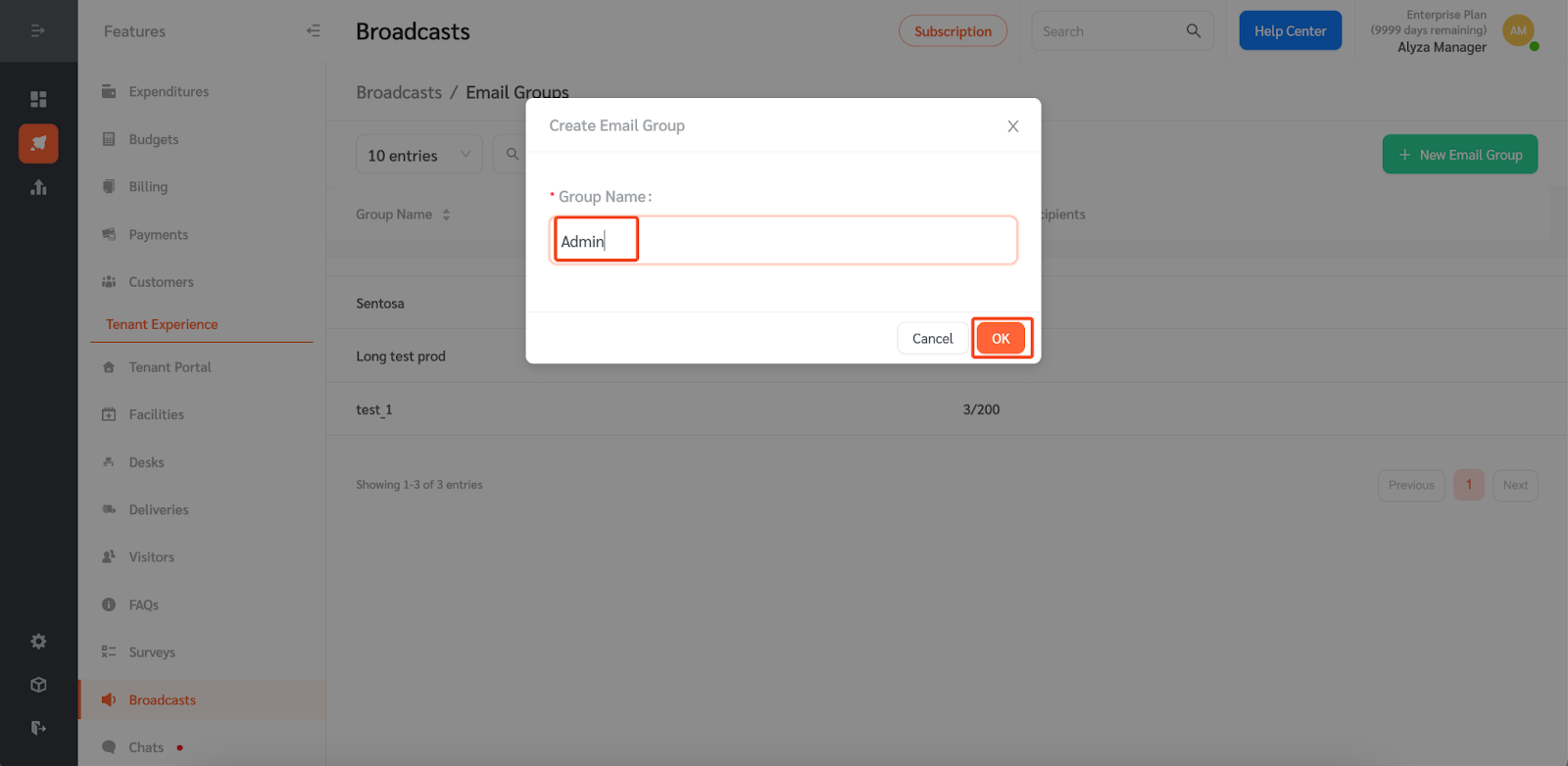Open the settings gear icon in left rail
The height and width of the screenshot is (766, 1568).
tap(38, 642)
